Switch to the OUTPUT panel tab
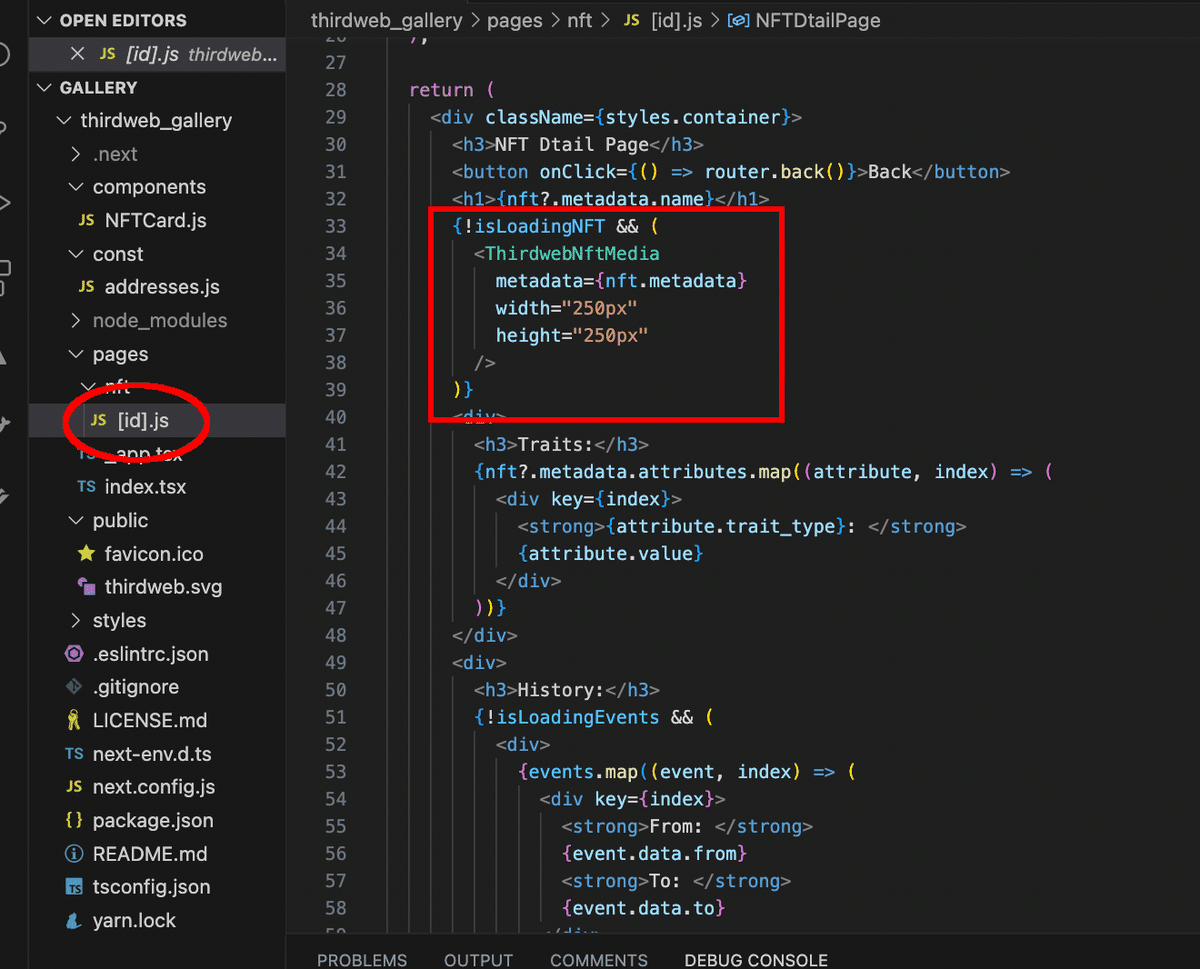The image size is (1200, 969). [x=478, y=960]
